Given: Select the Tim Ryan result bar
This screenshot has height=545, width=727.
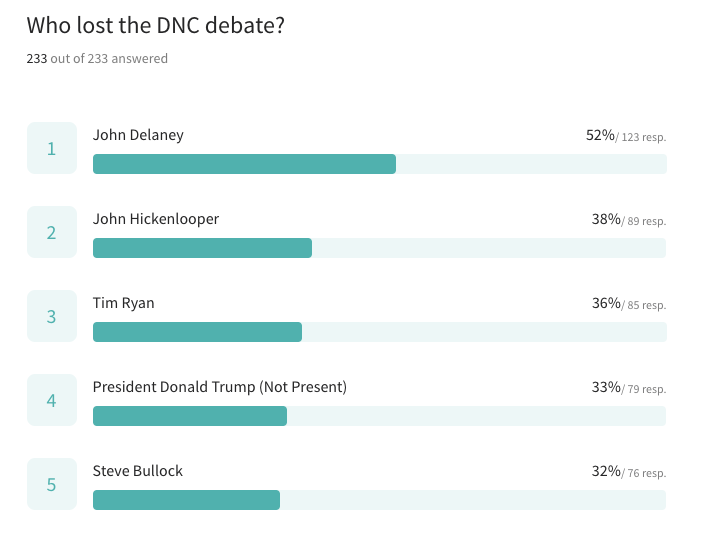Looking at the screenshot, I should (x=380, y=332).
